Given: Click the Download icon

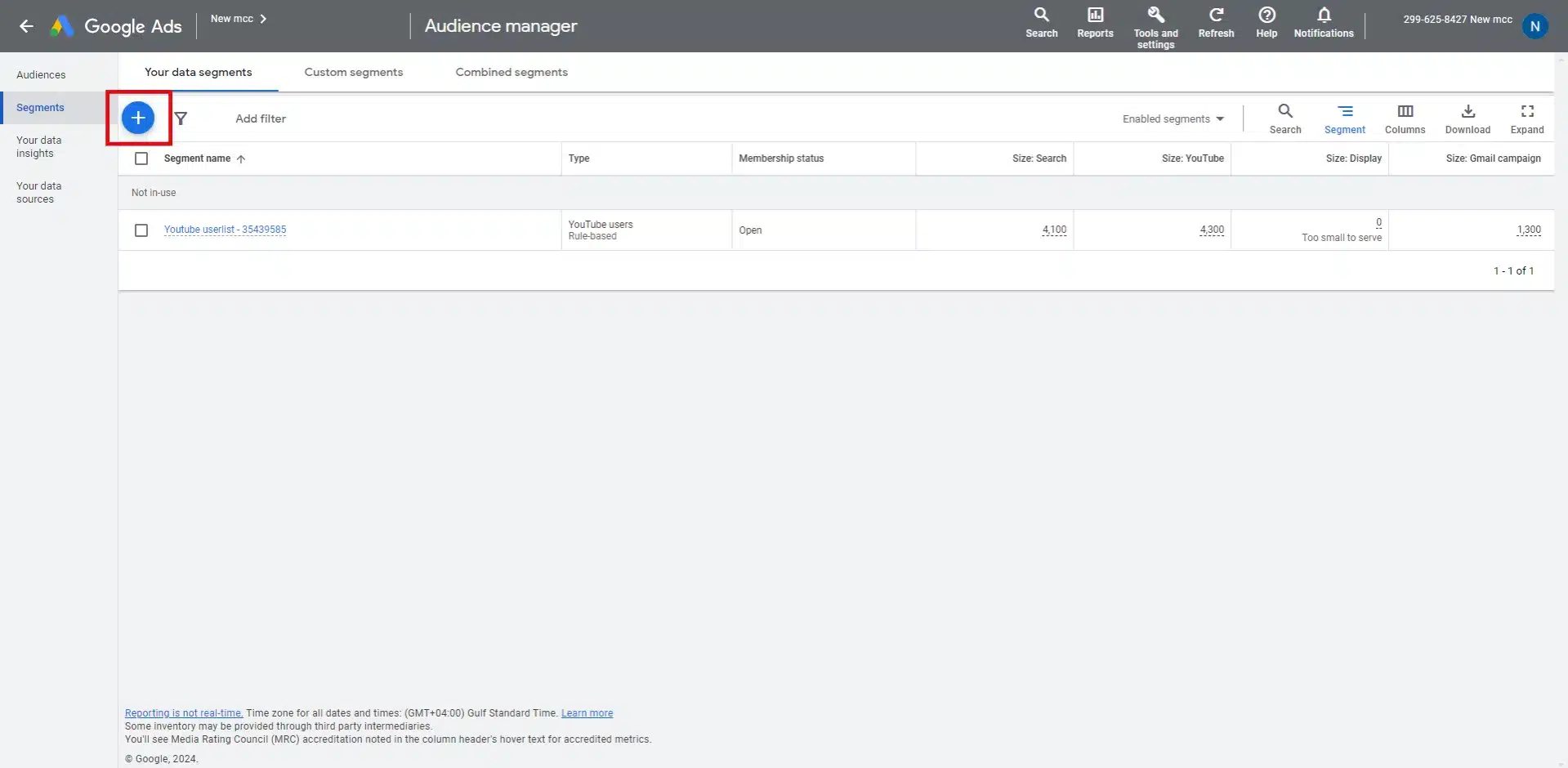Looking at the screenshot, I should [x=1467, y=118].
